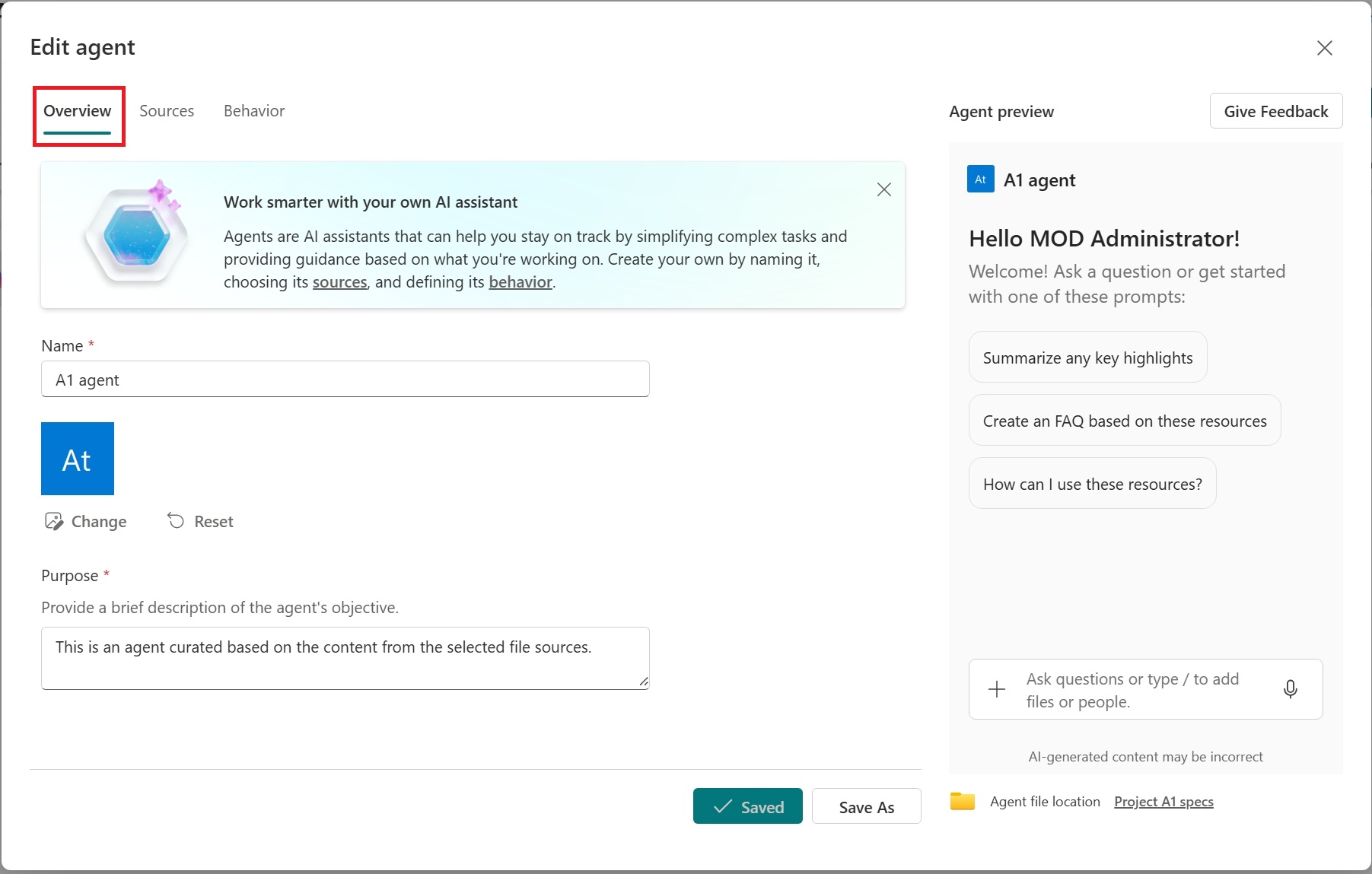Switch to the Behavior tab

coord(253,110)
